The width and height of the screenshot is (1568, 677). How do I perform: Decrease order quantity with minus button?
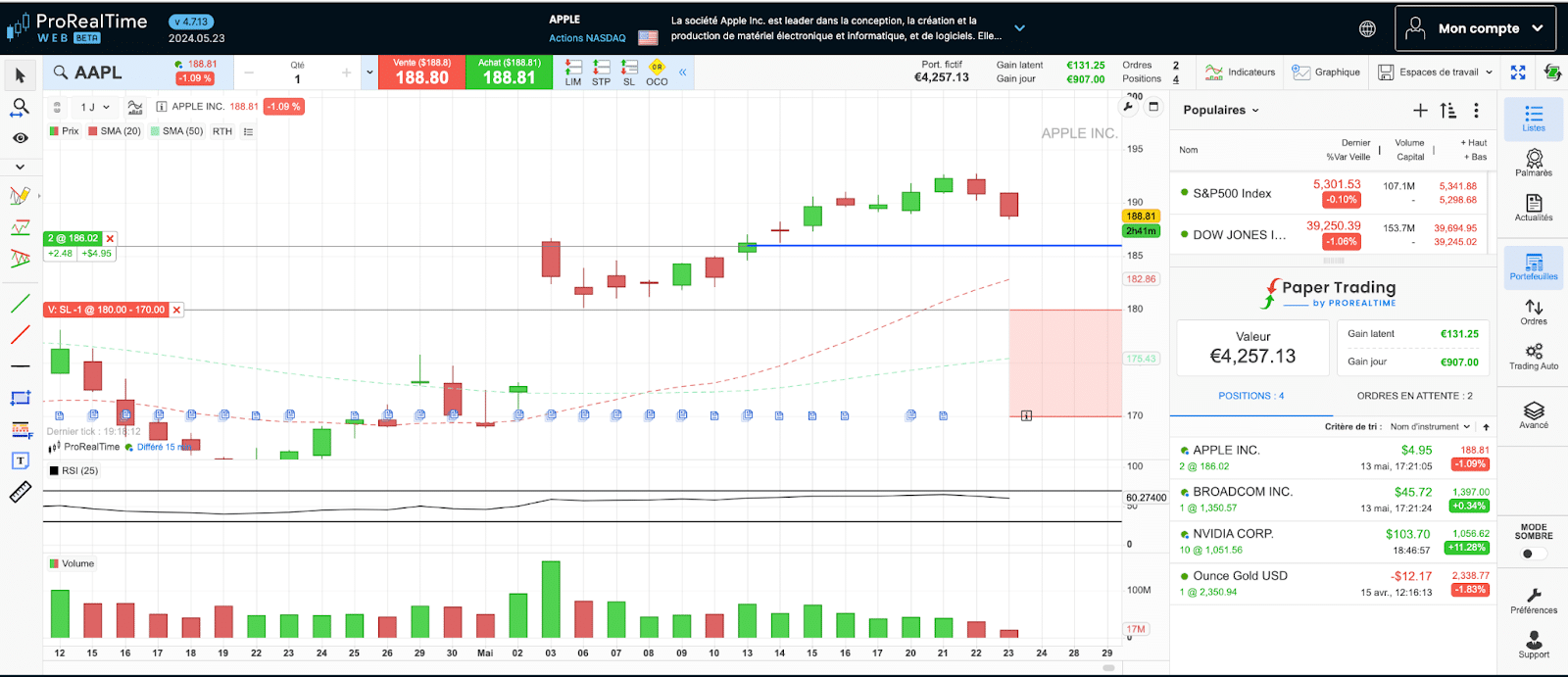pos(249,73)
